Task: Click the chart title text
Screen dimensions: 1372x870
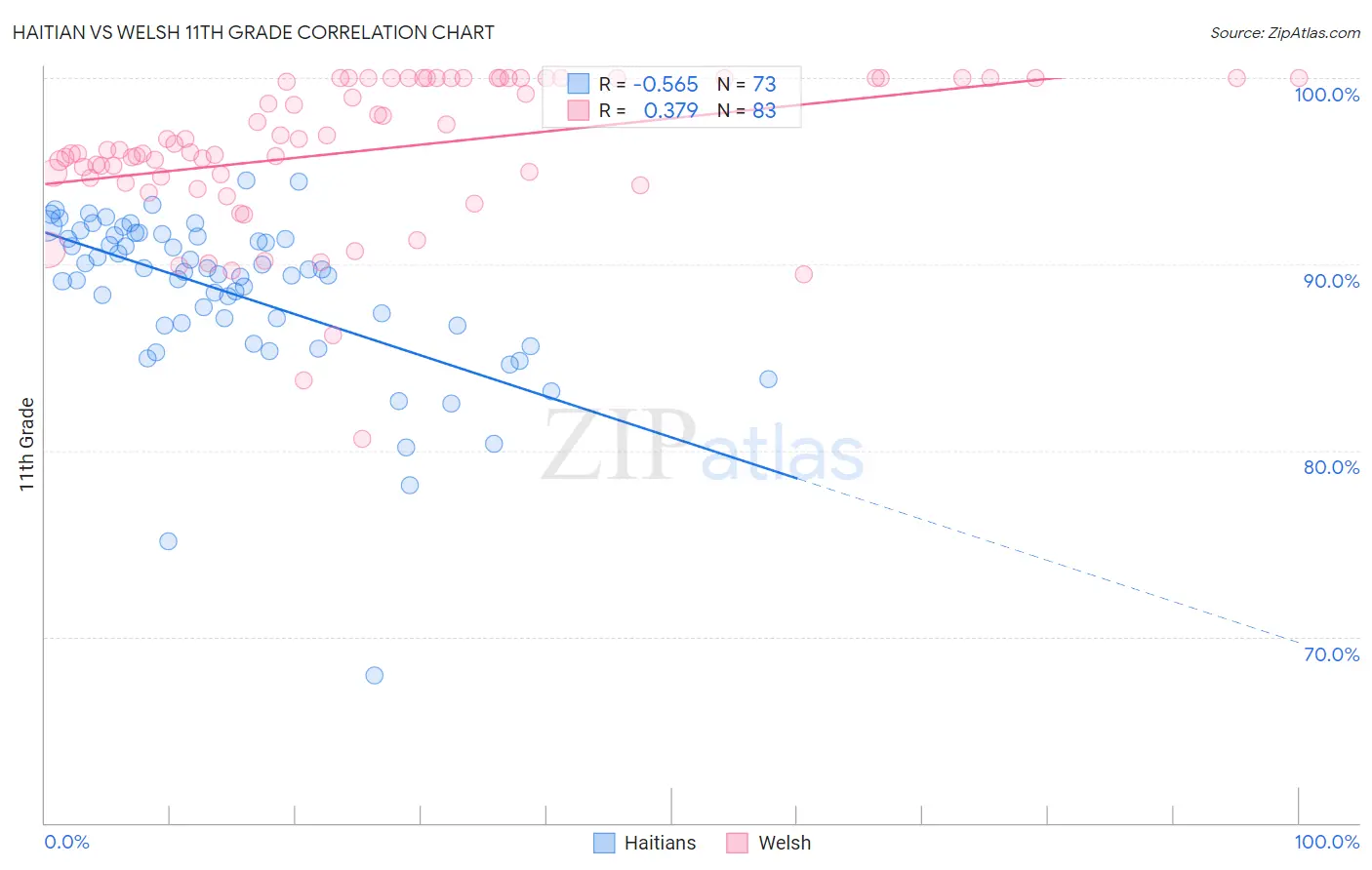Action: (254, 32)
